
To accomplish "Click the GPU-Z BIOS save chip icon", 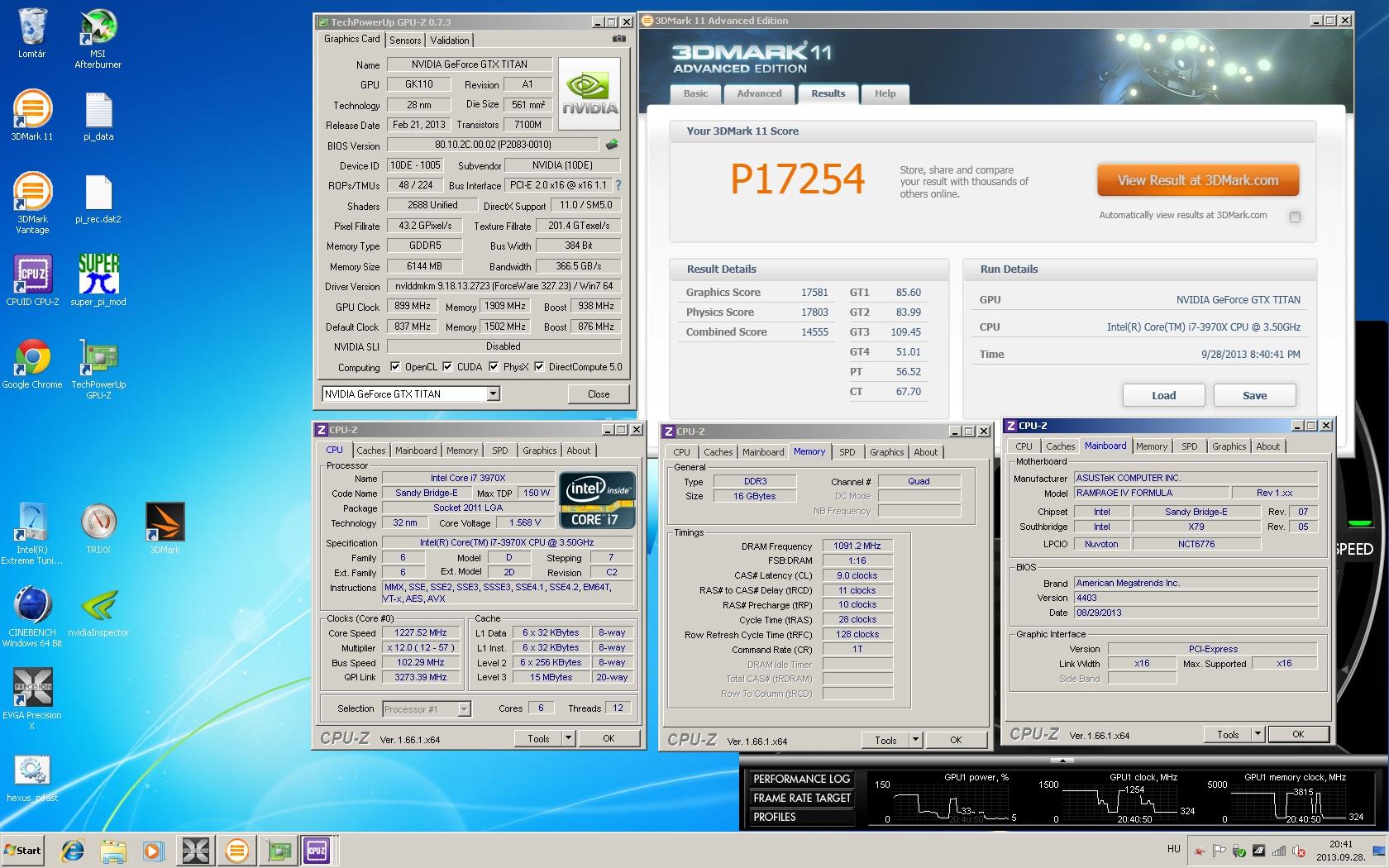I will coord(612,145).
